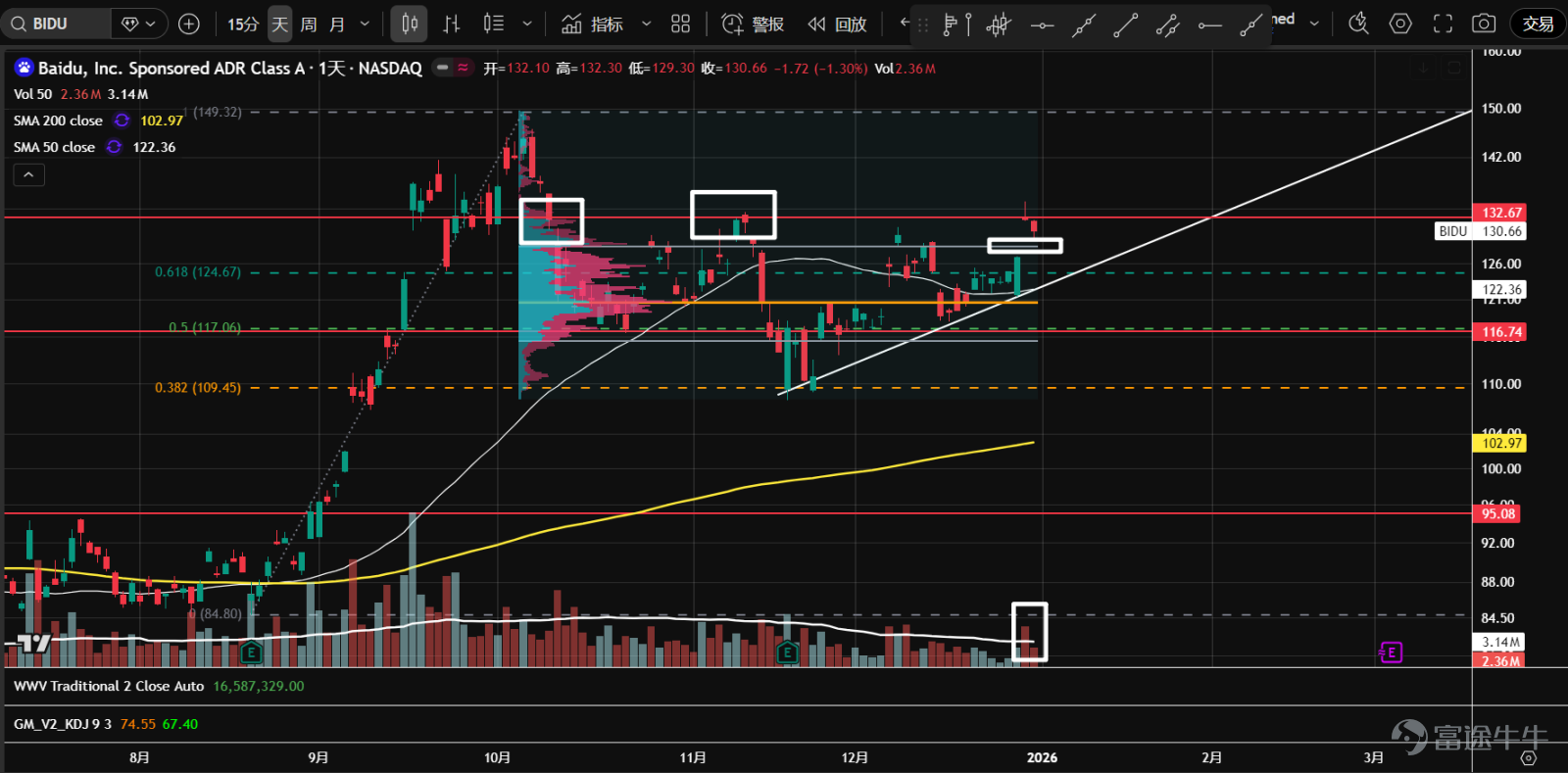Select the 116.74 red price label
This screenshot has width=1568, height=773.
point(1501,332)
